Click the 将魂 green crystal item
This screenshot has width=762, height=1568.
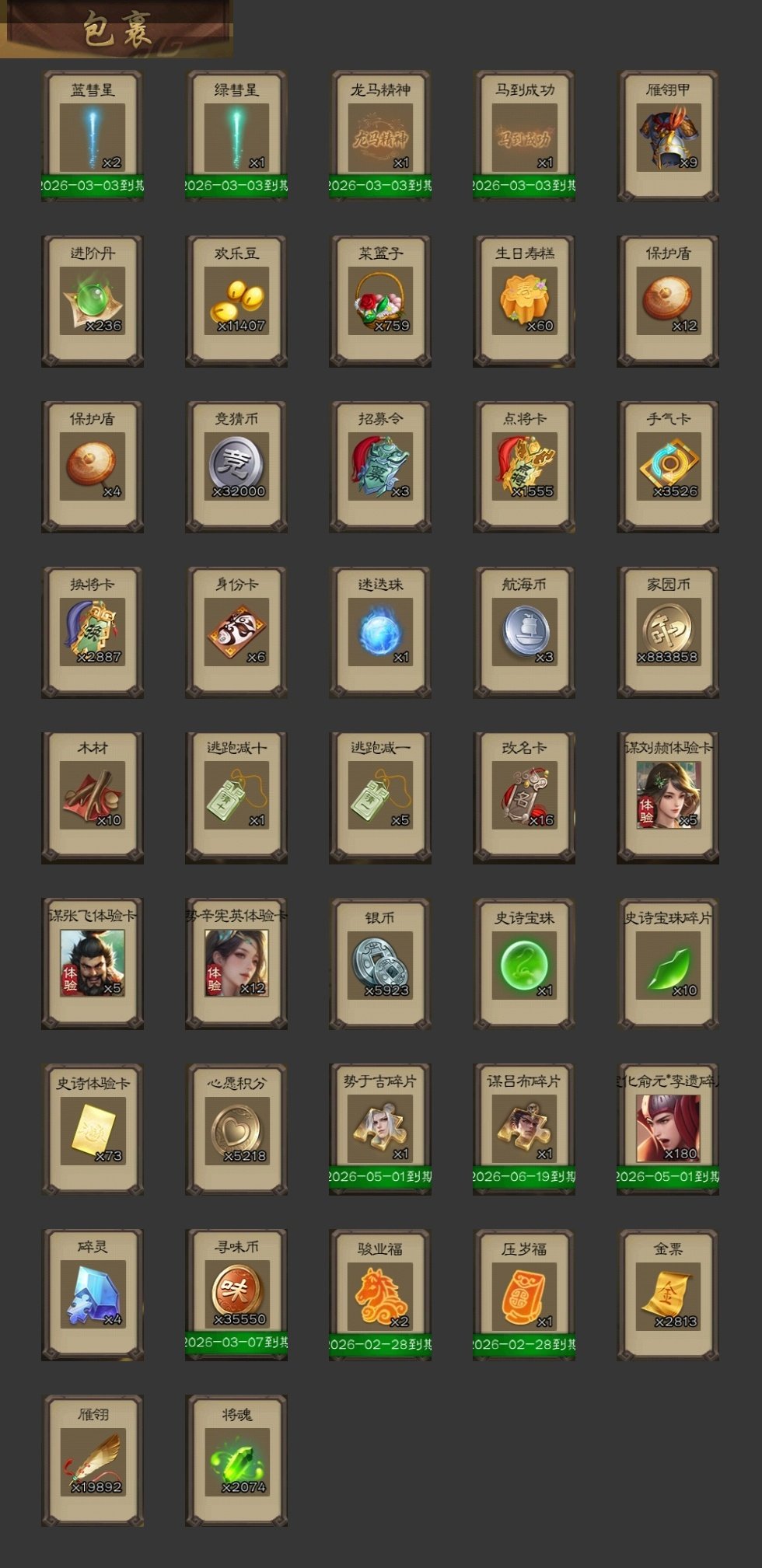tap(236, 1461)
